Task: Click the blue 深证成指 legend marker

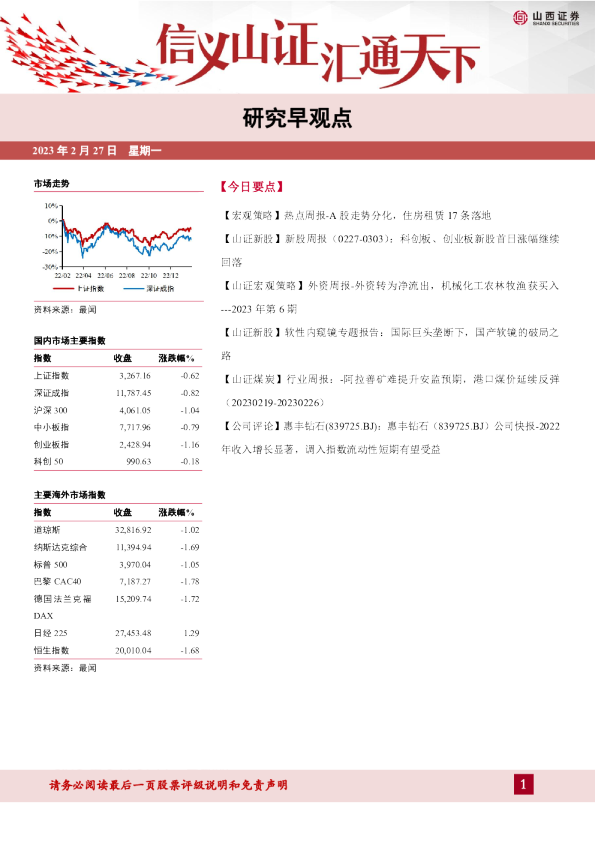Action: pyautogui.click(x=134, y=289)
